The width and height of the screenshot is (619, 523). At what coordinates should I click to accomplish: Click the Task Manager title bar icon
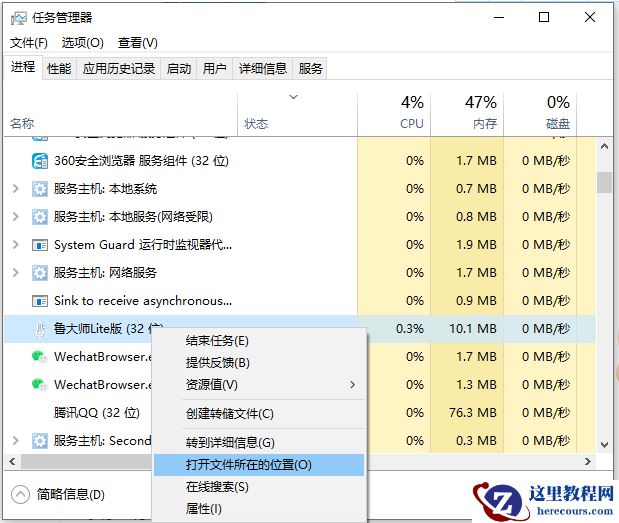(x=19, y=18)
